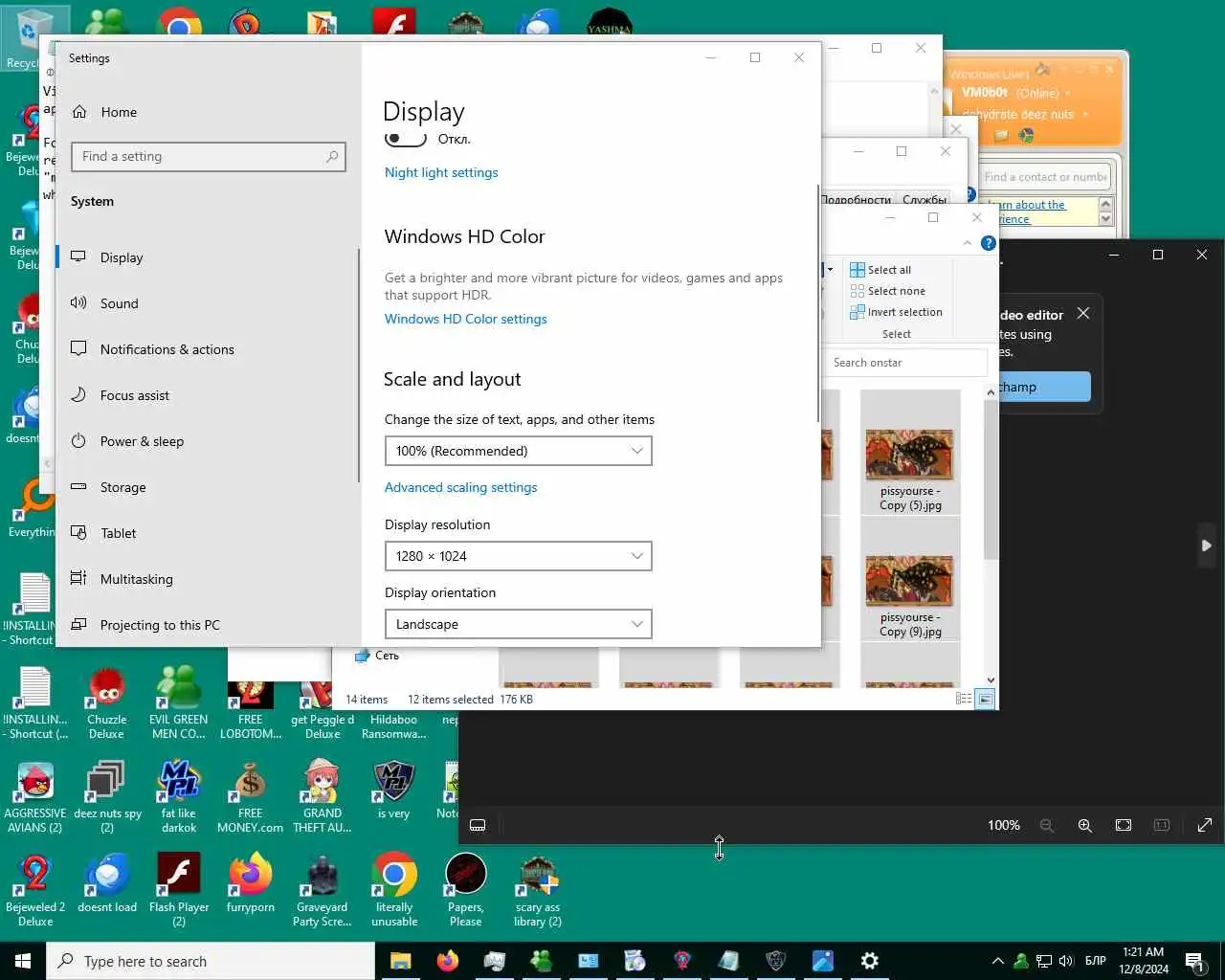Select the Sound settings category

(x=105, y=303)
